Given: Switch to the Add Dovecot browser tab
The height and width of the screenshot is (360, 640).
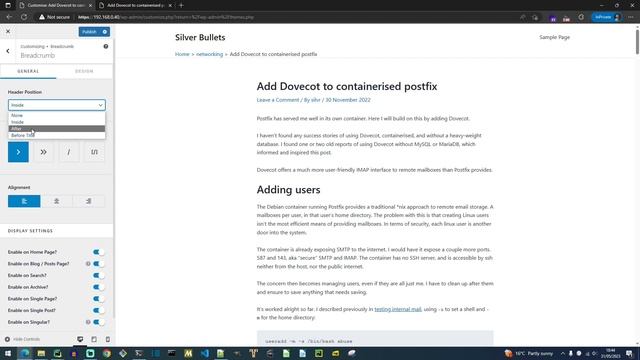Looking at the screenshot, I should [x=135, y=5].
